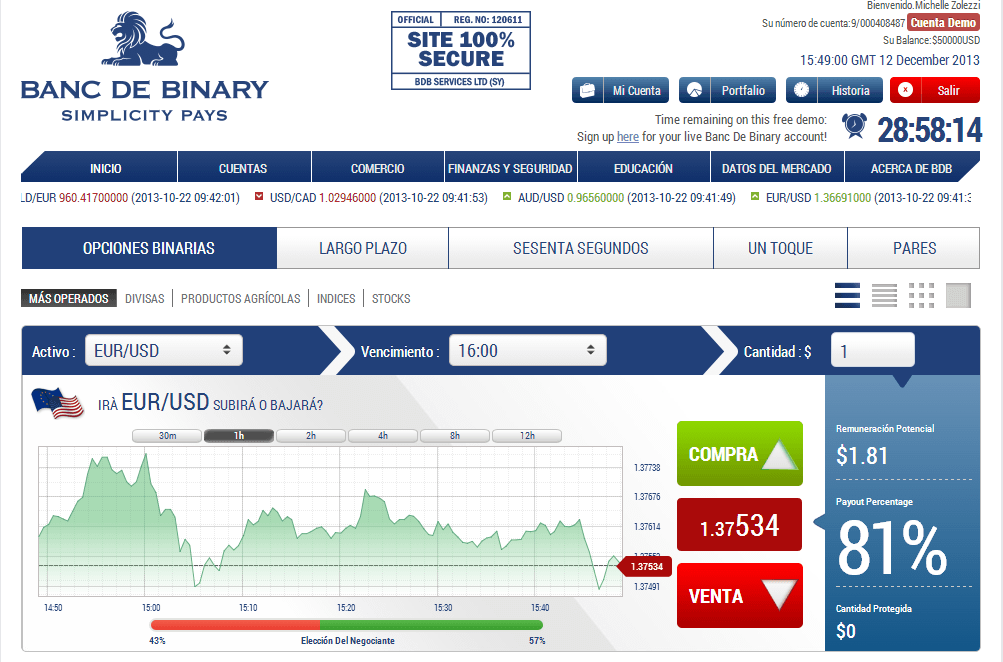Screen dimensions: 1003x662
Task: Click the Portfalio button
Action: coord(727,90)
